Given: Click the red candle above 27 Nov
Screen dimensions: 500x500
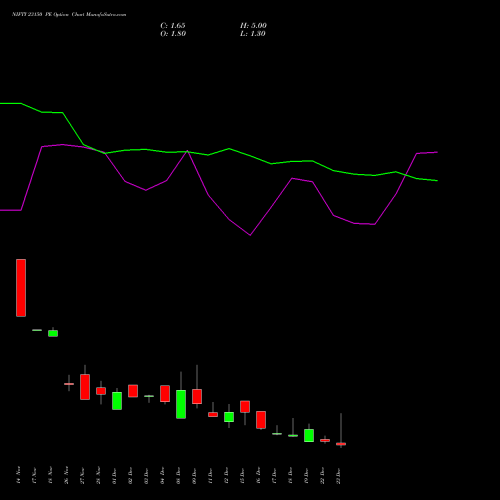Looking at the screenshot, I should tap(85, 387).
